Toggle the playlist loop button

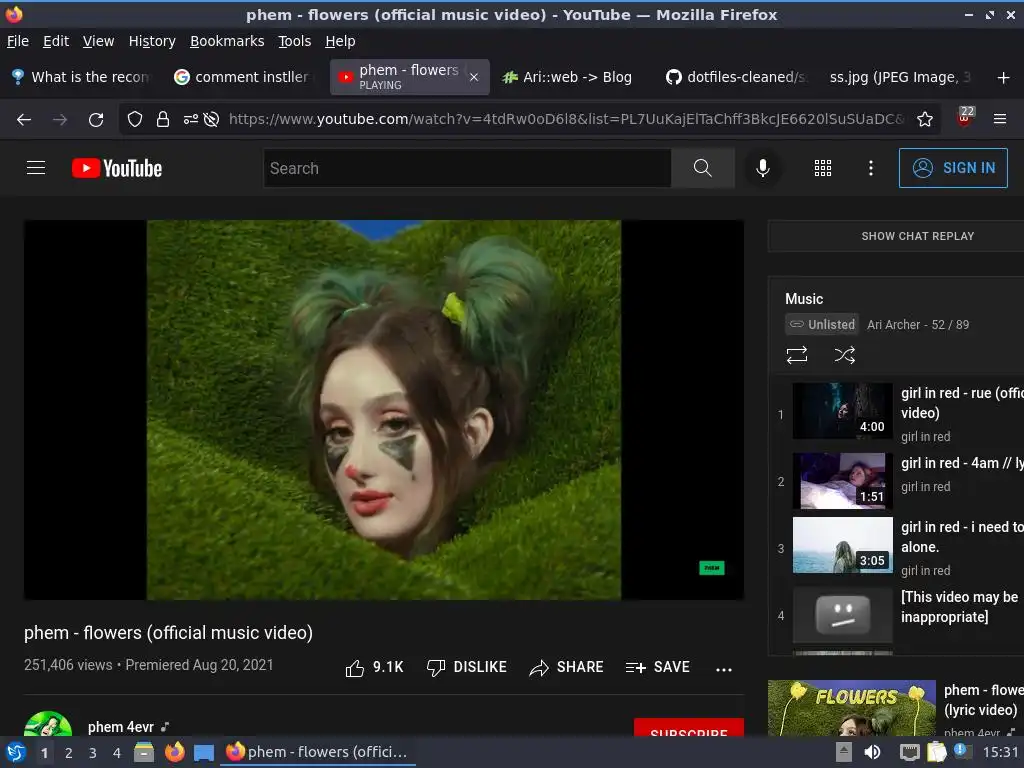coord(797,355)
